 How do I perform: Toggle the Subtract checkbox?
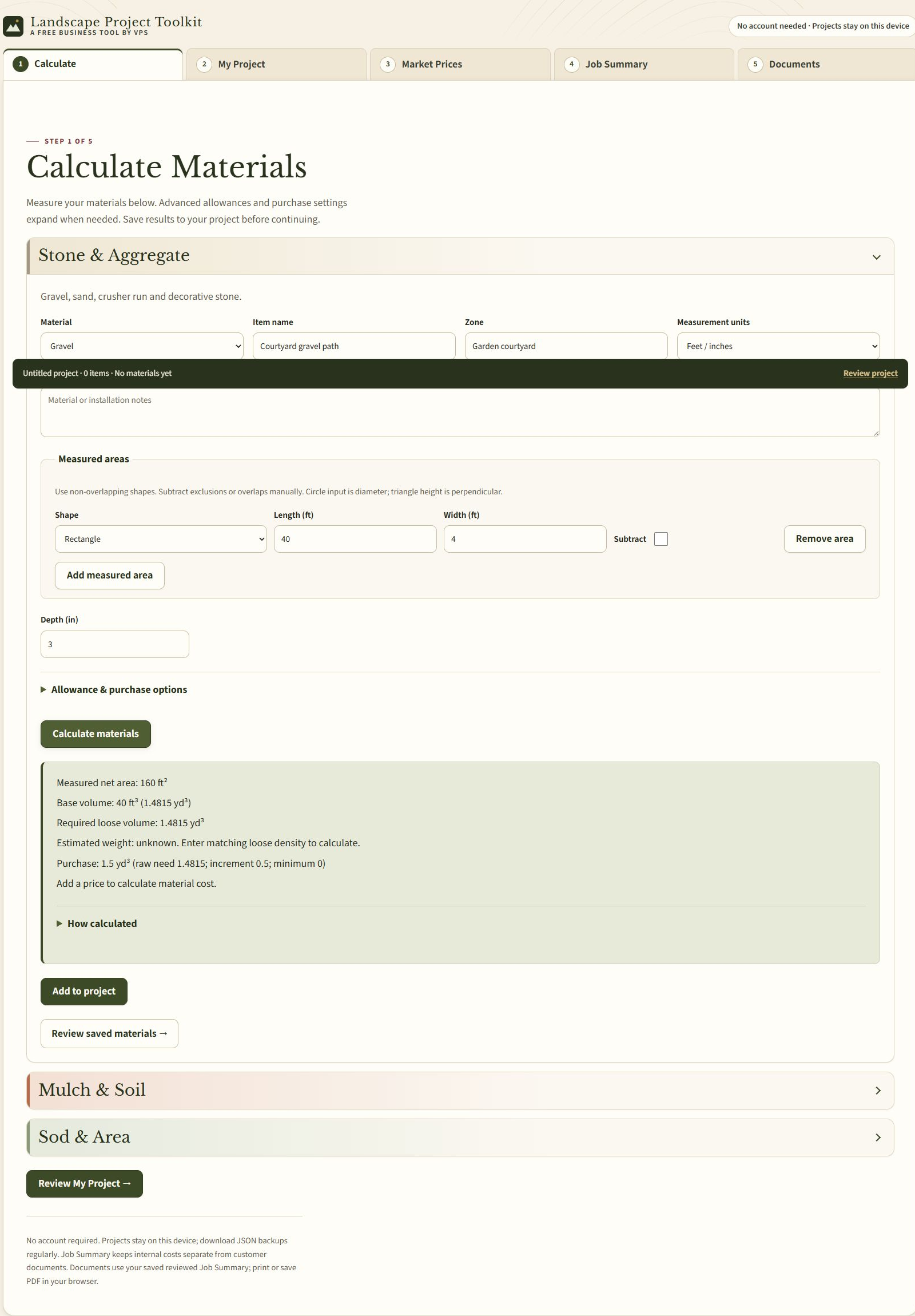click(x=661, y=539)
